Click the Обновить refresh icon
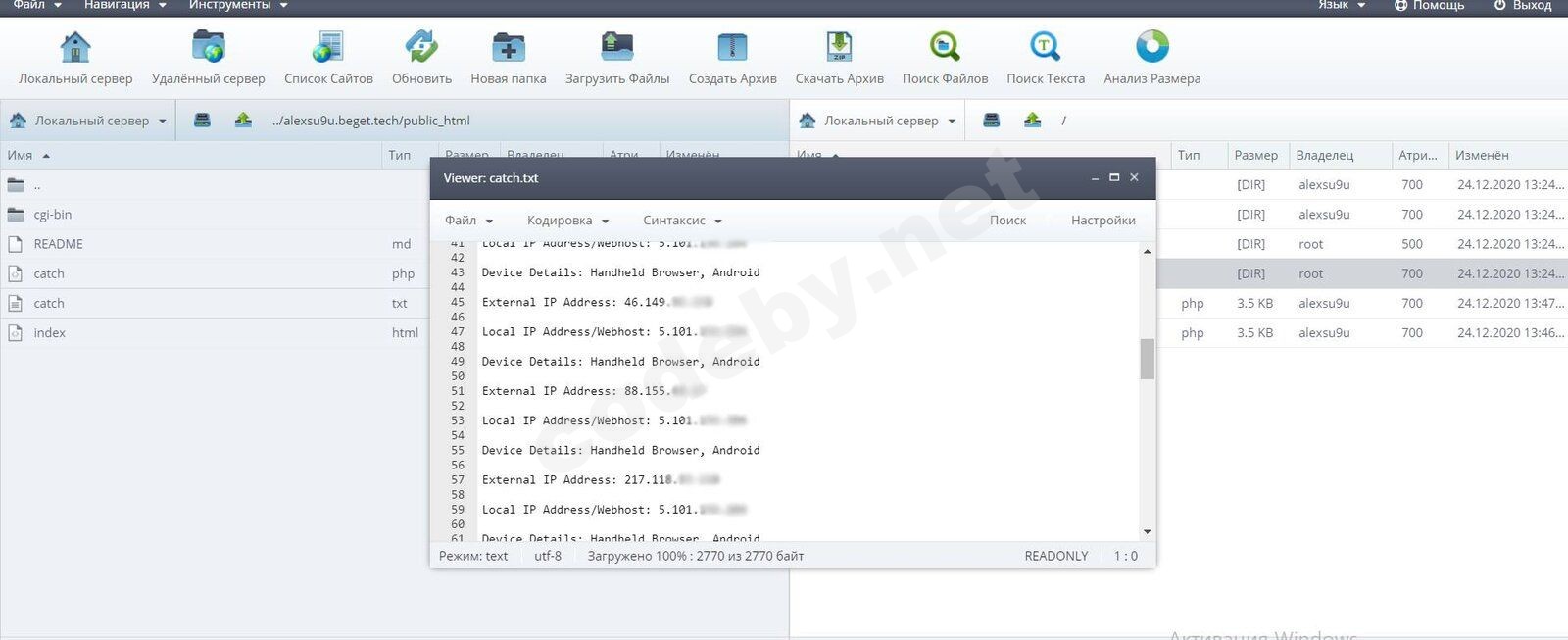Image resolution: width=1568 pixels, height=640 pixels. (421, 47)
